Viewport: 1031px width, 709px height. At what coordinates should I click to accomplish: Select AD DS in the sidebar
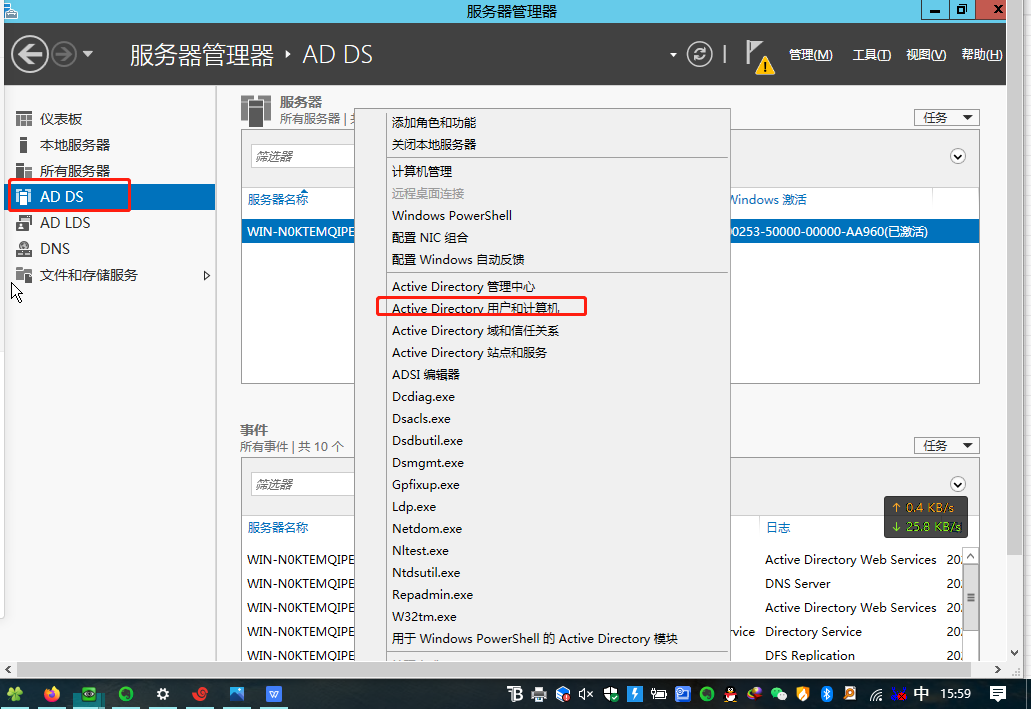tap(110, 197)
